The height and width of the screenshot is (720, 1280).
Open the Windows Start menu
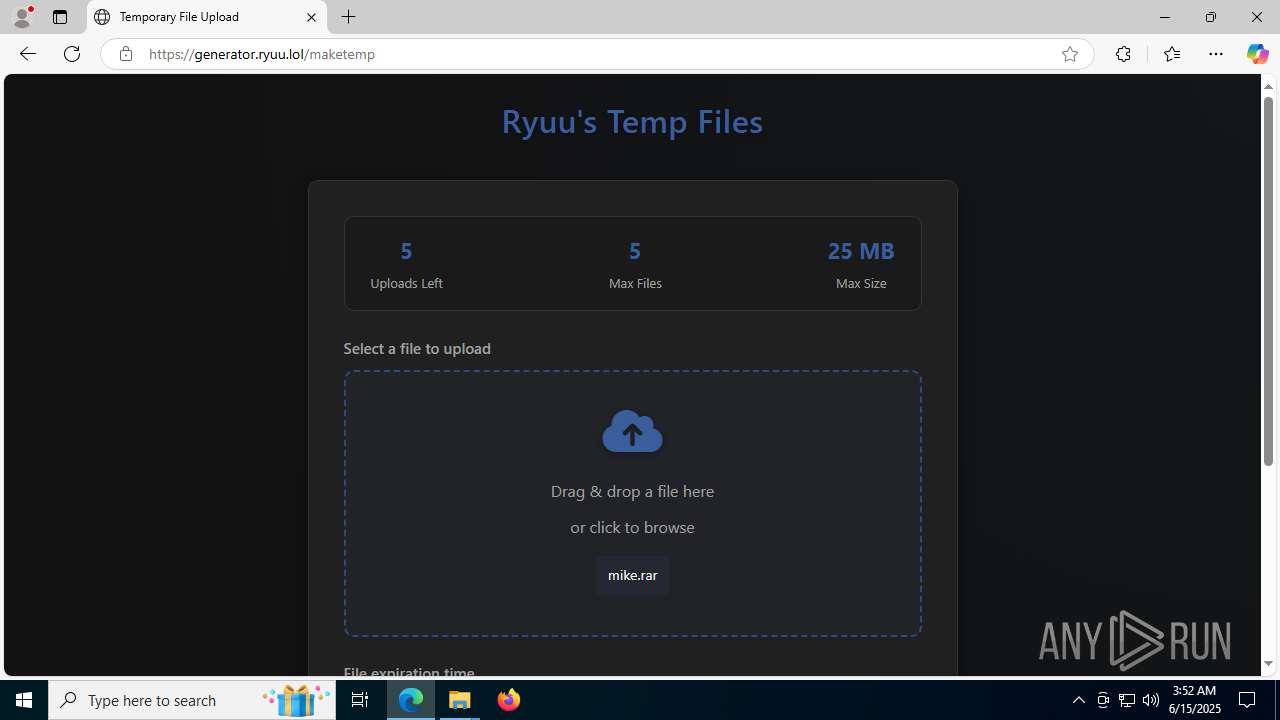pos(24,700)
